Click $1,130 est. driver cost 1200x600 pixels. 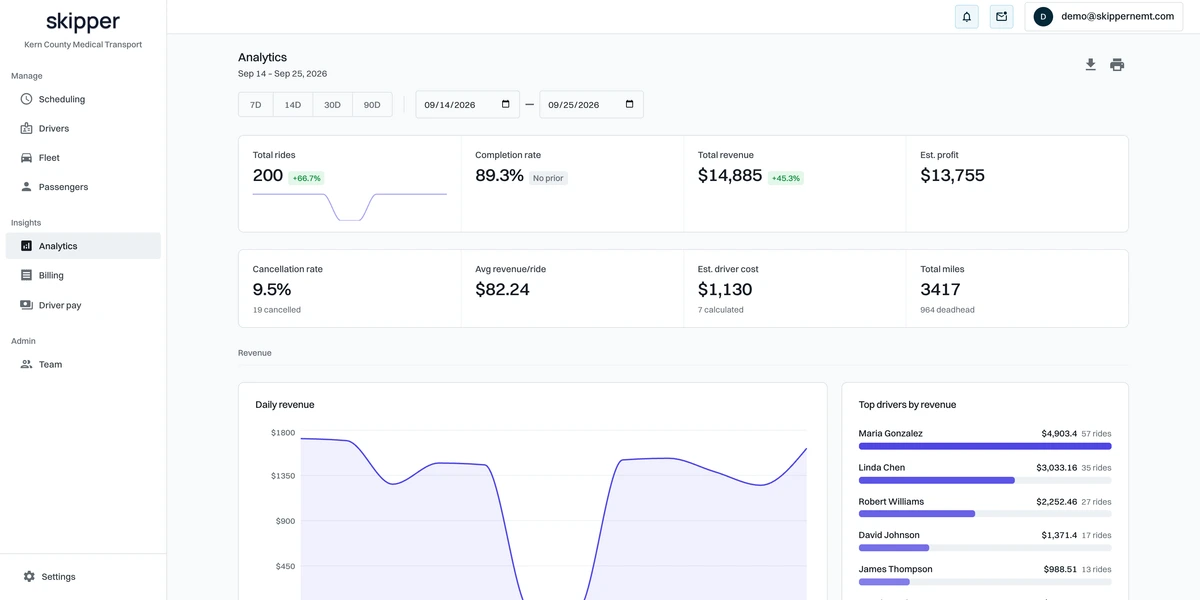[725, 290]
